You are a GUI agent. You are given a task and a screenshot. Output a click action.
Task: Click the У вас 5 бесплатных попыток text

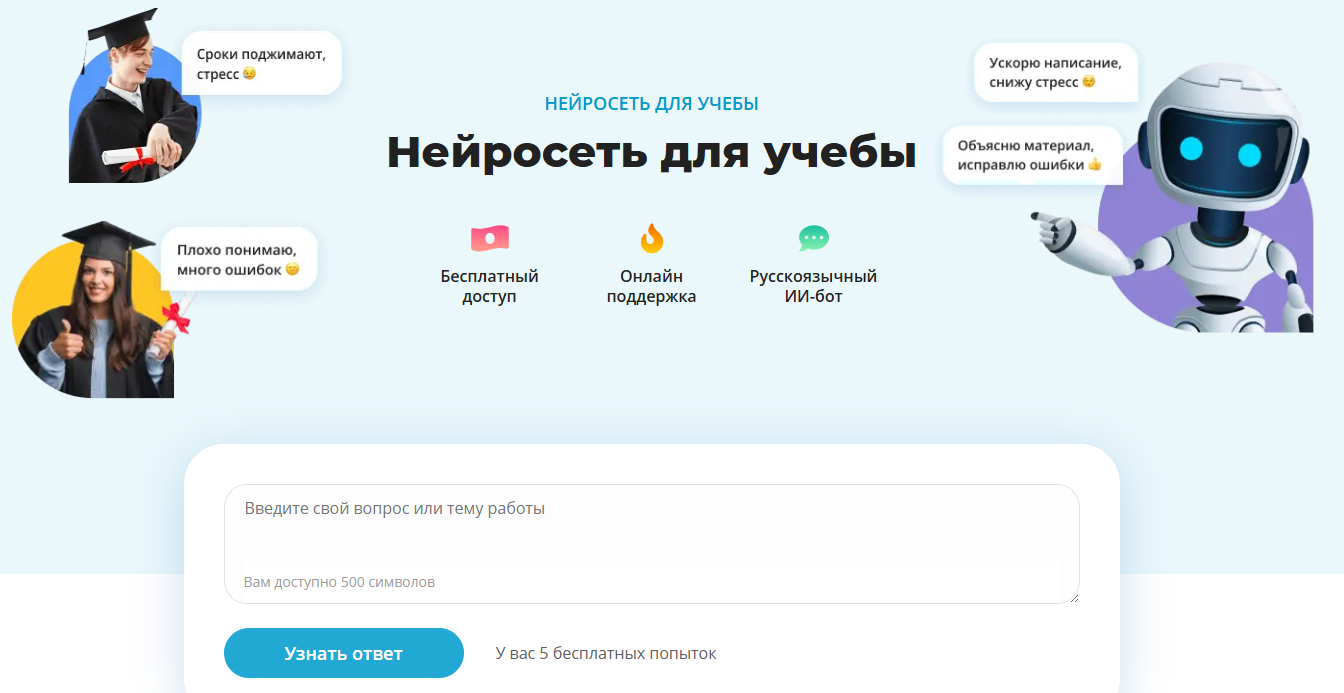click(x=603, y=652)
